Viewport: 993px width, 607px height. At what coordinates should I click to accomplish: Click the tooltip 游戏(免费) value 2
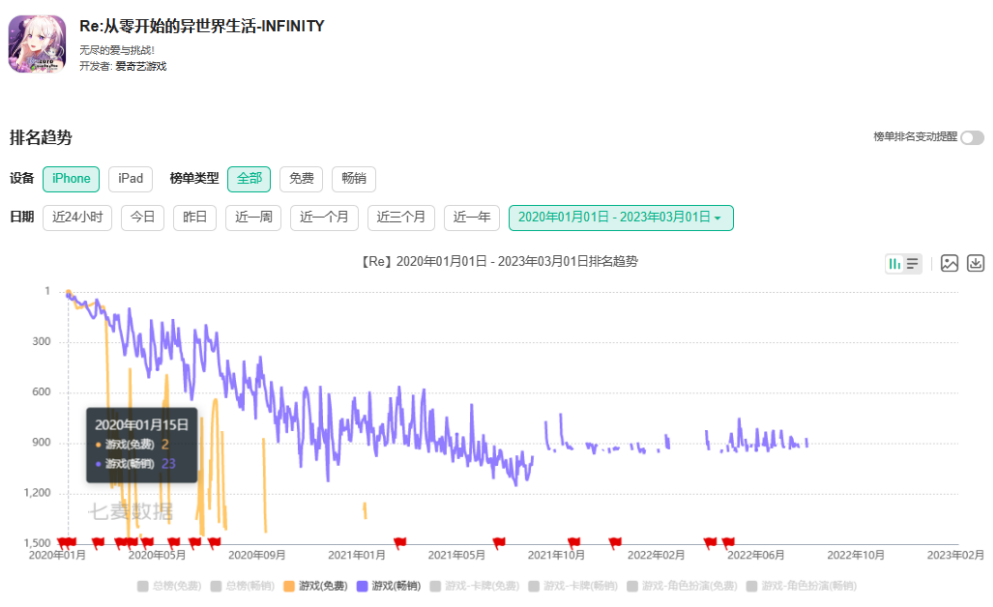(x=165, y=444)
